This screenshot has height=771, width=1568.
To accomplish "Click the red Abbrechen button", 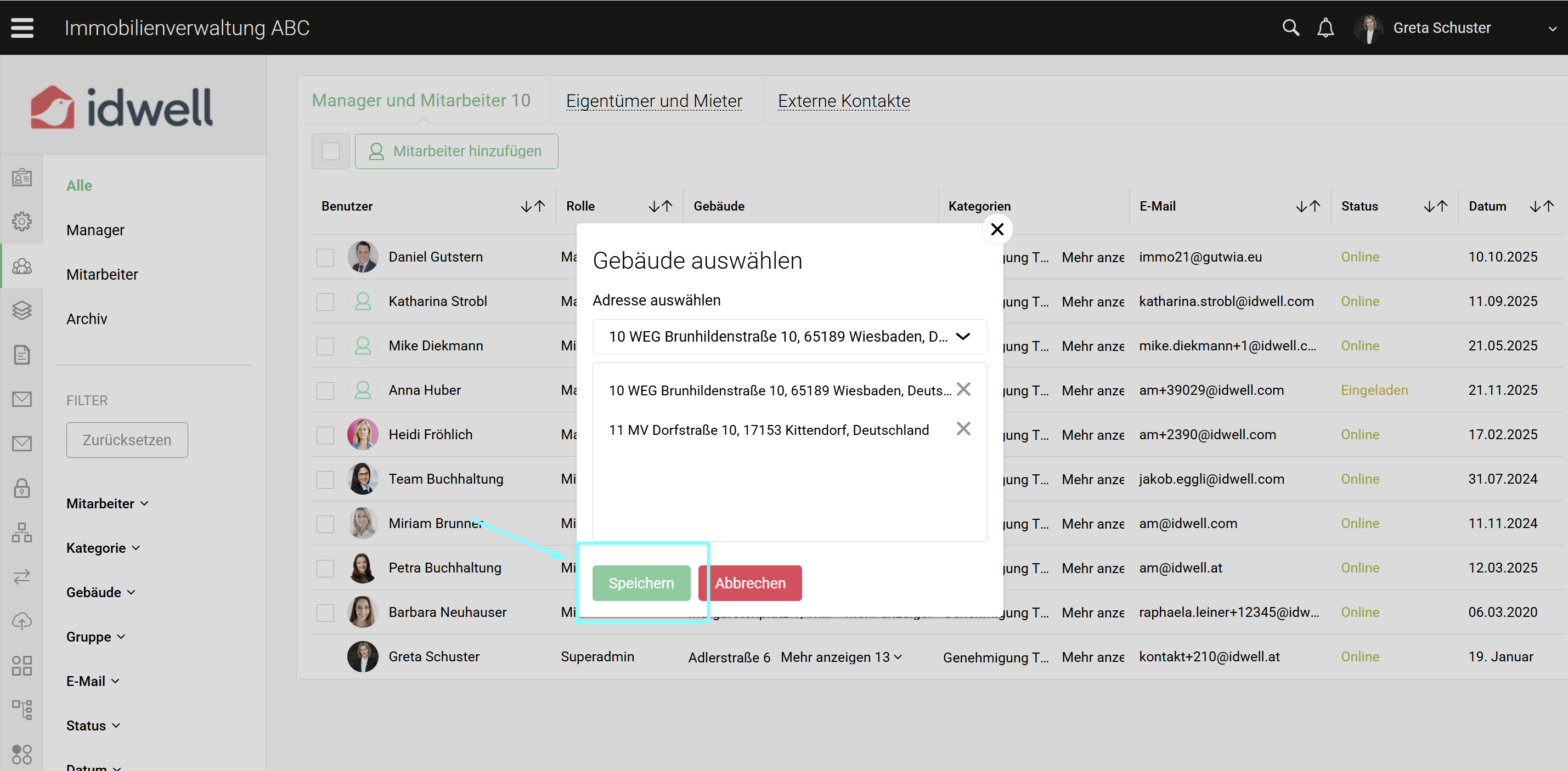I will coord(749,583).
